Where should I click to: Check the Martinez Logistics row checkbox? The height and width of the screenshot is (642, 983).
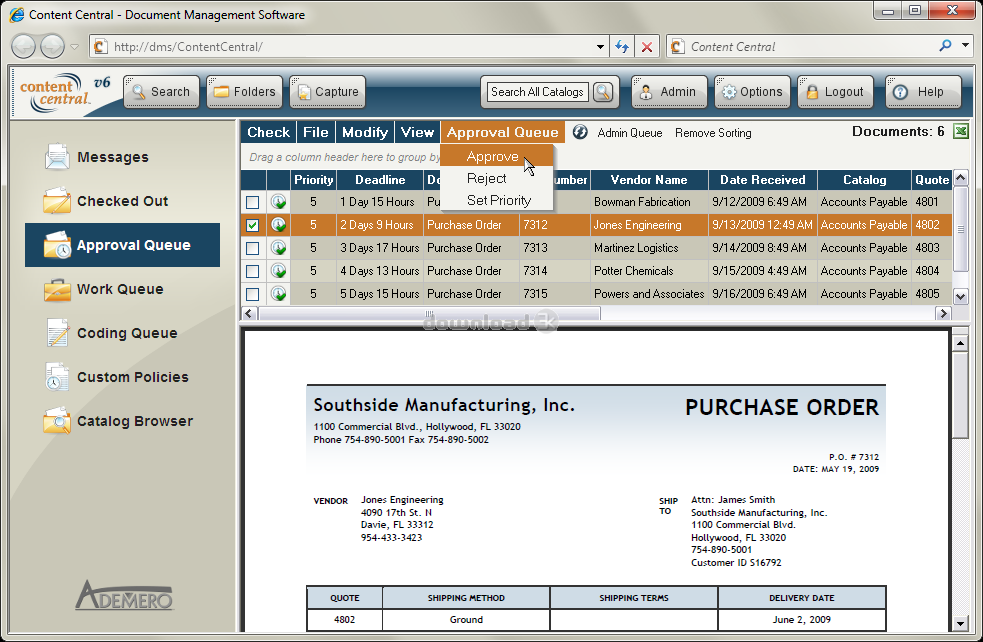pos(253,248)
